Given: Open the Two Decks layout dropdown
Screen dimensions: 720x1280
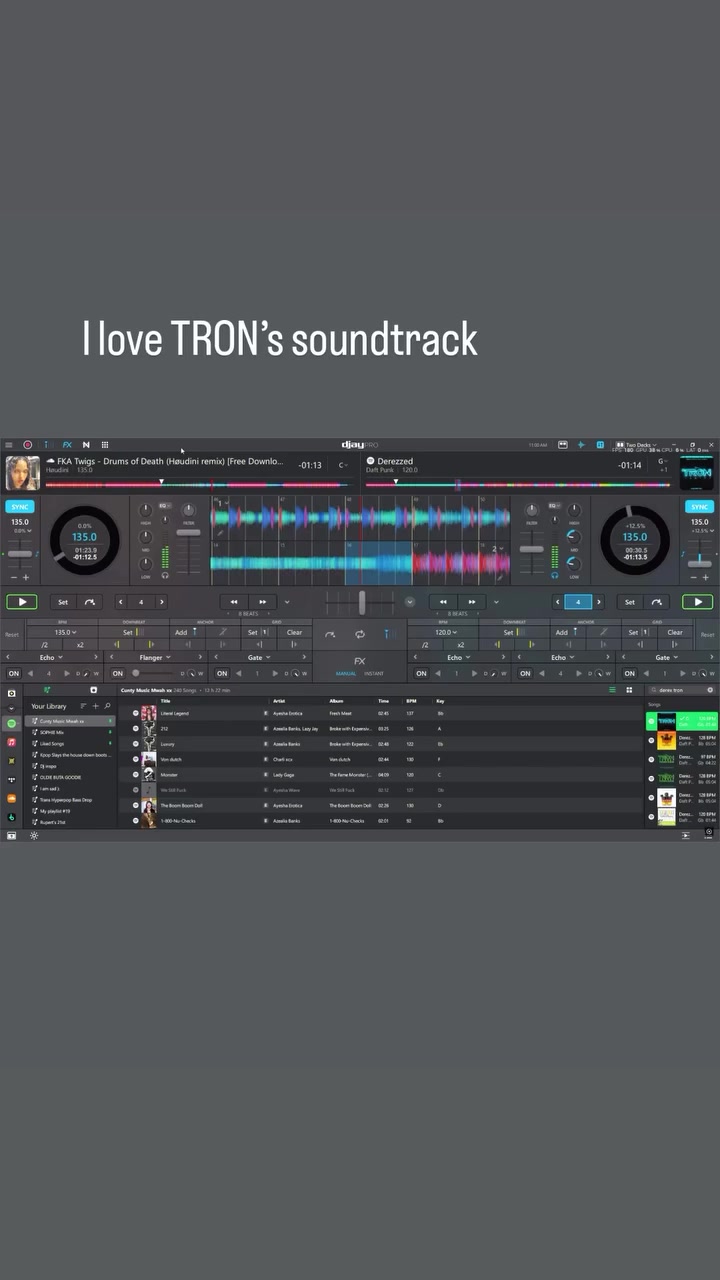Looking at the screenshot, I should coord(637,445).
